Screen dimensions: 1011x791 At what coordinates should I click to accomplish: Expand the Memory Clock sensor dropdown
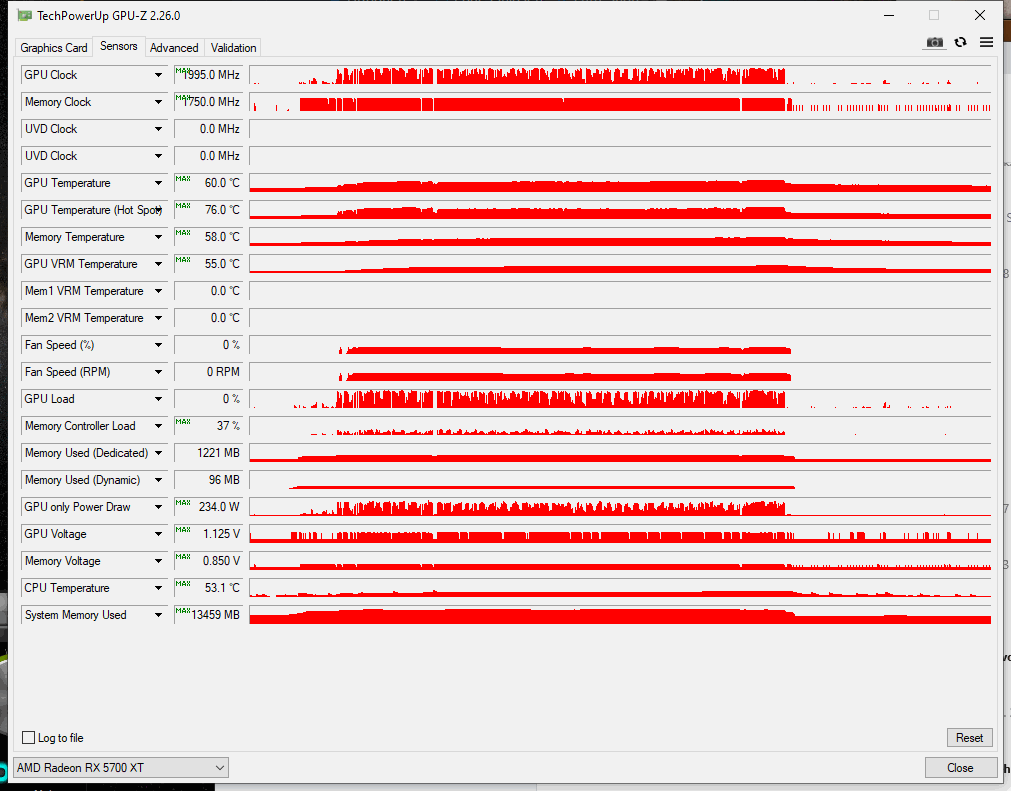point(158,103)
